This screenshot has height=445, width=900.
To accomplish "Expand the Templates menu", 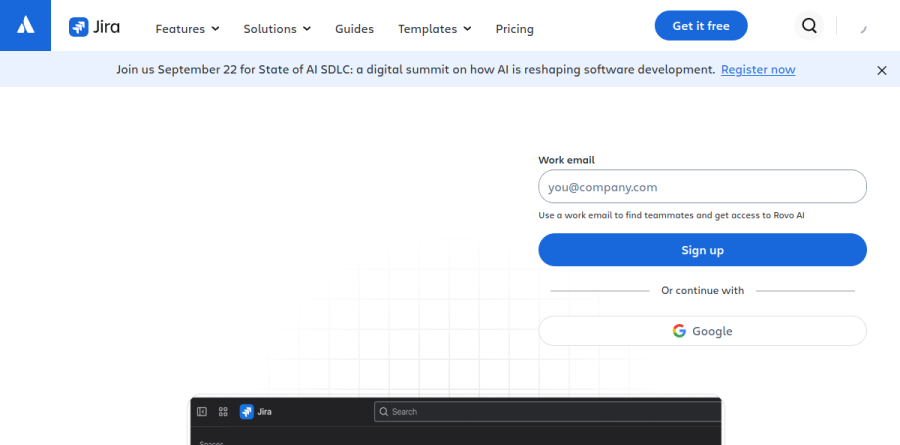I will coord(435,29).
